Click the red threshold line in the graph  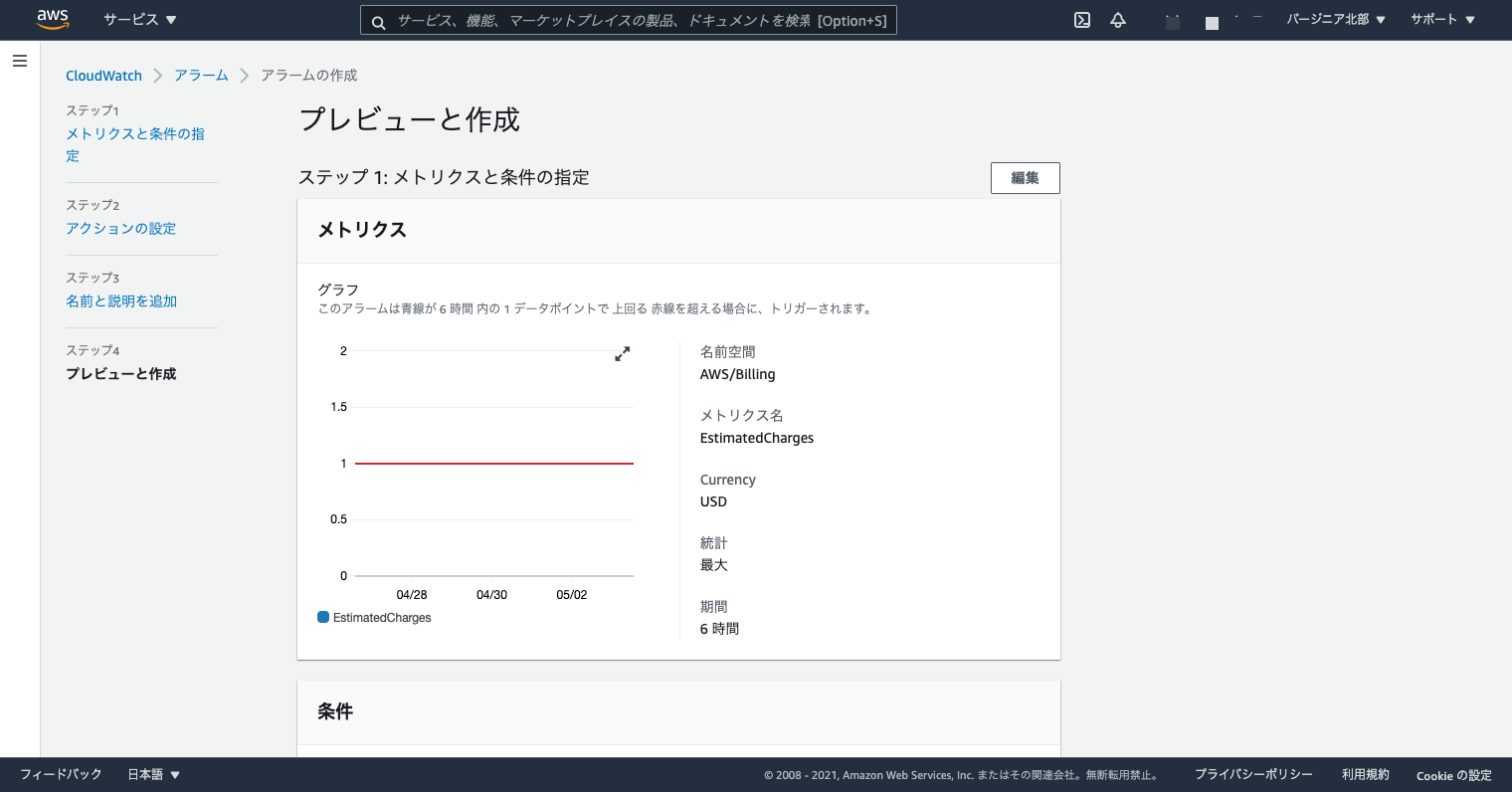494,464
